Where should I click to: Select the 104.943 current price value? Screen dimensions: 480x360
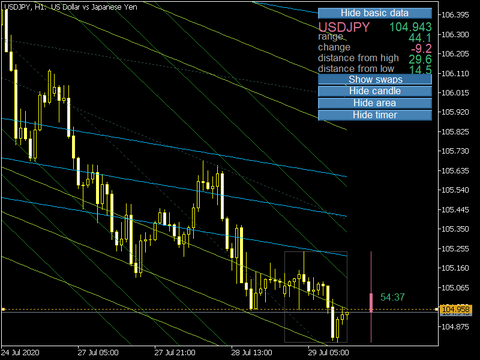click(411, 27)
